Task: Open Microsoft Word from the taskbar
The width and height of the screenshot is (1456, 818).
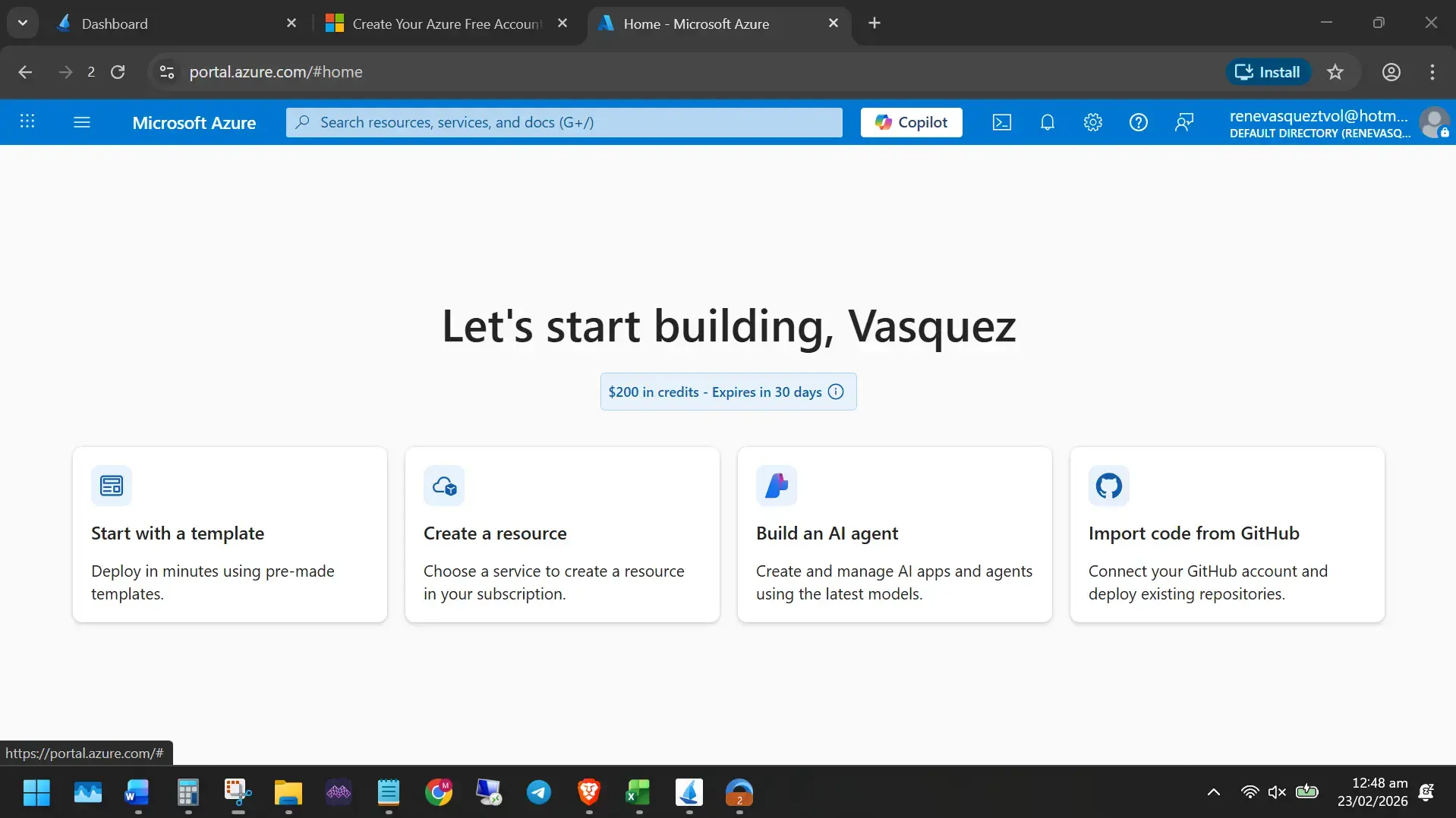Action: [x=137, y=793]
